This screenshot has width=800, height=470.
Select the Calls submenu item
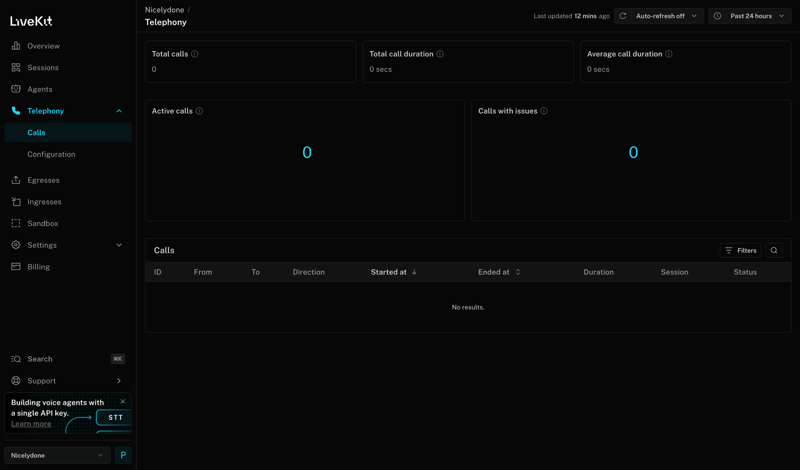(67, 133)
